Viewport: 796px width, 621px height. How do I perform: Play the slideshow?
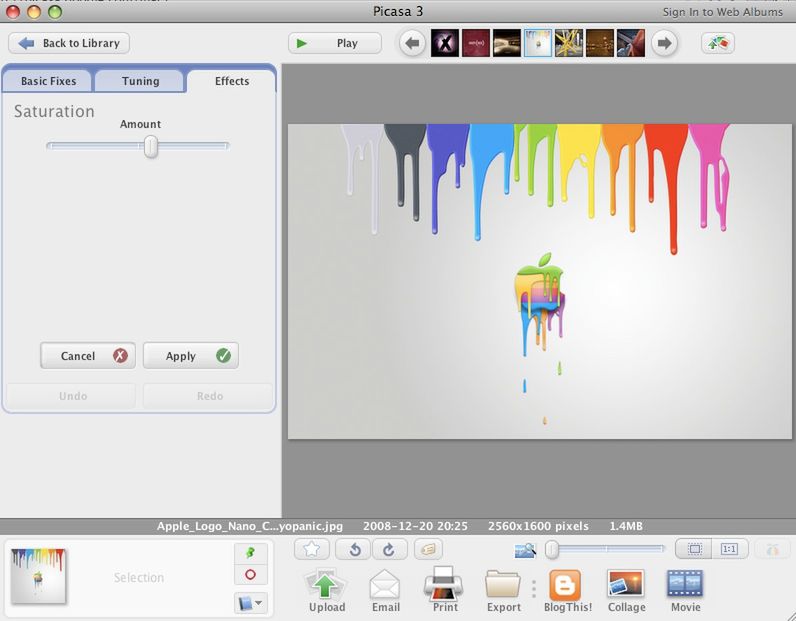click(335, 43)
